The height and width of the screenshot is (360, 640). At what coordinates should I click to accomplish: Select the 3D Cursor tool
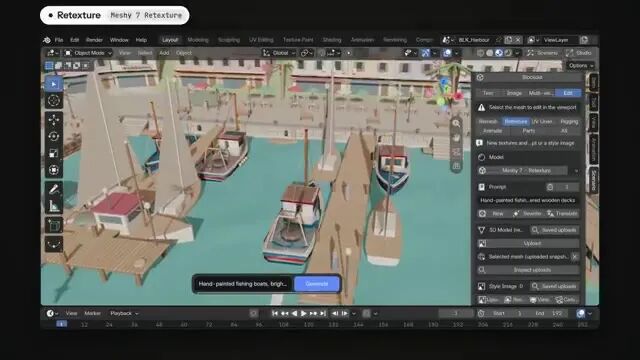(x=53, y=100)
